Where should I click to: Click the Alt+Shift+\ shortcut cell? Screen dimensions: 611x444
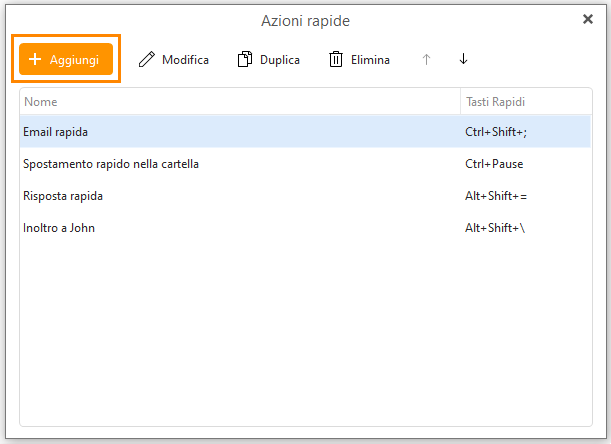pyautogui.click(x=495, y=228)
